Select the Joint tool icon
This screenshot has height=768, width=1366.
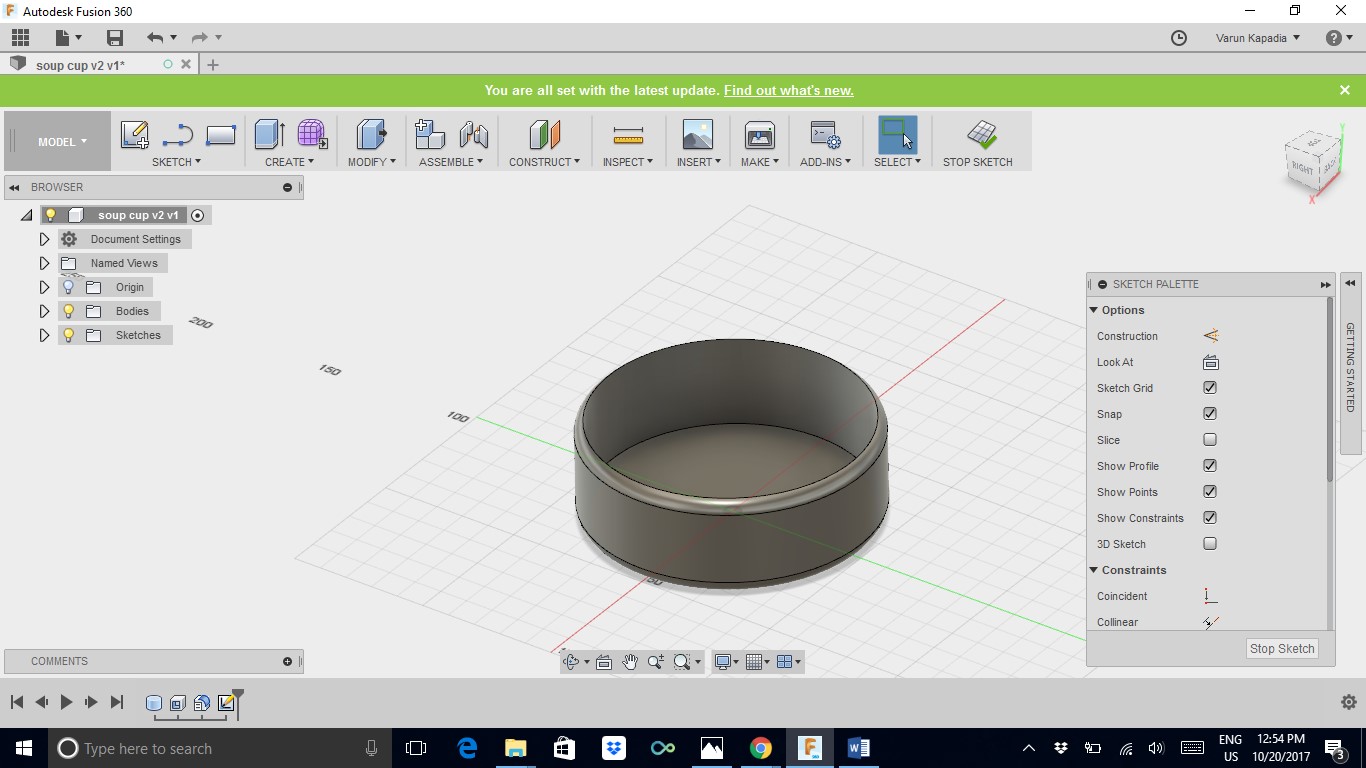[x=473, y=134]
